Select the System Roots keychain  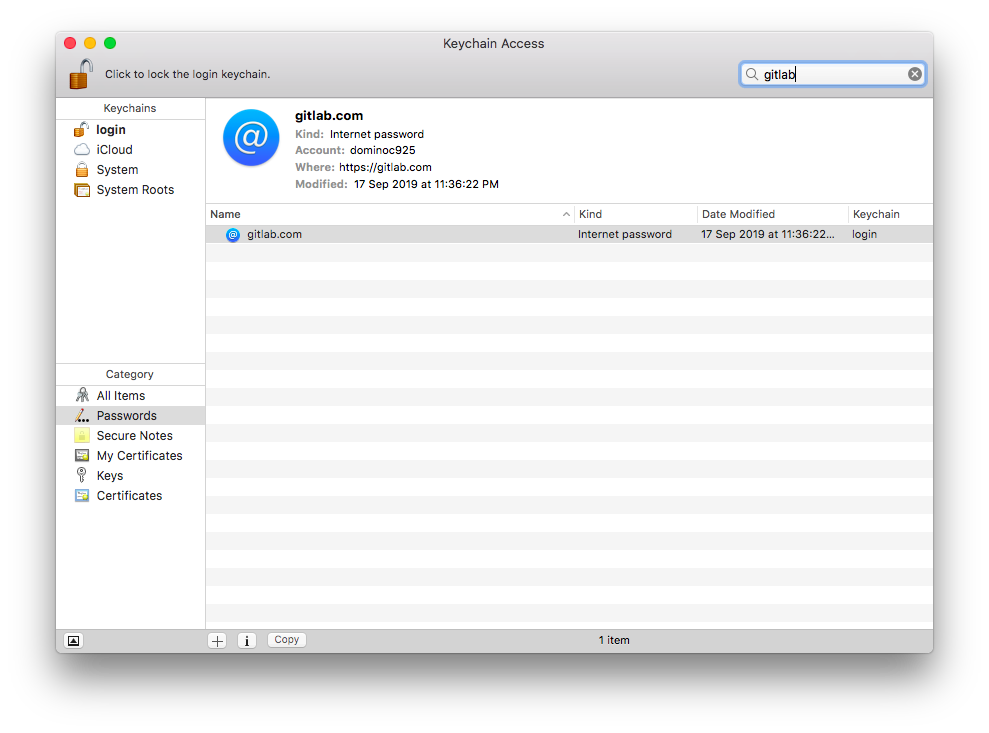[135, 189]
